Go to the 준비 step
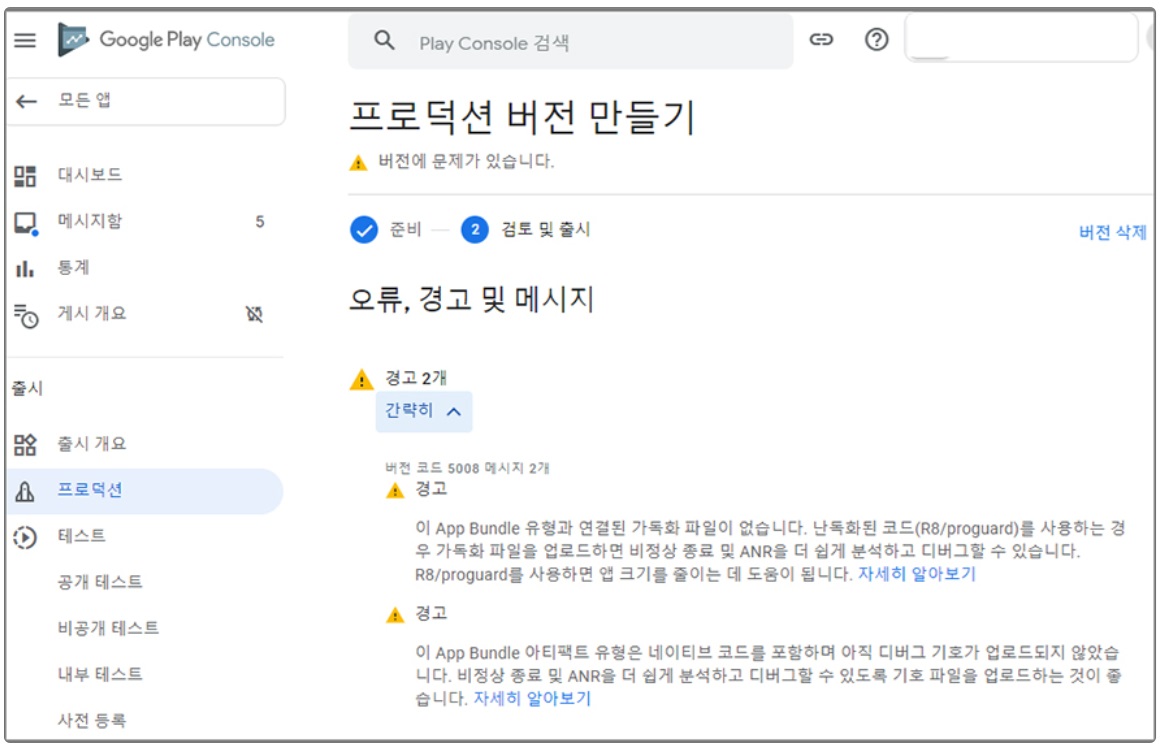Screen dimensions: 1161x746 [x=405, y=229]
